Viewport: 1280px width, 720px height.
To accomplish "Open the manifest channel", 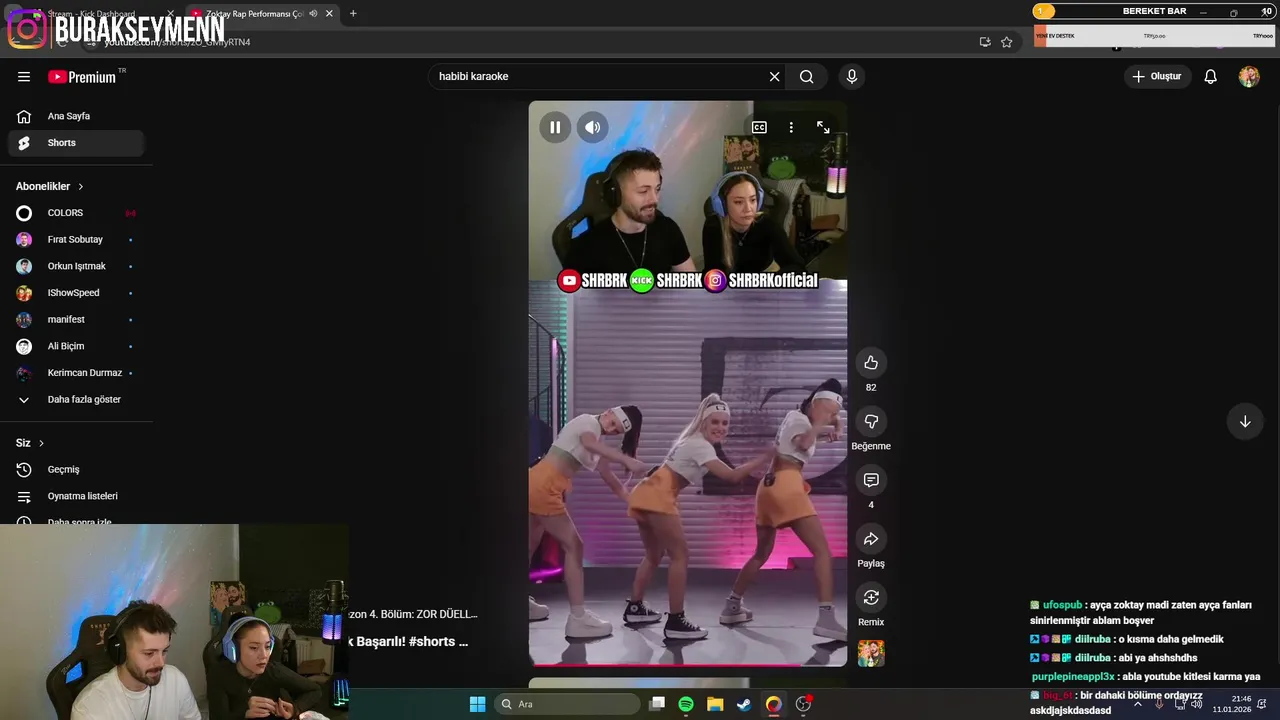I will 76,319.
